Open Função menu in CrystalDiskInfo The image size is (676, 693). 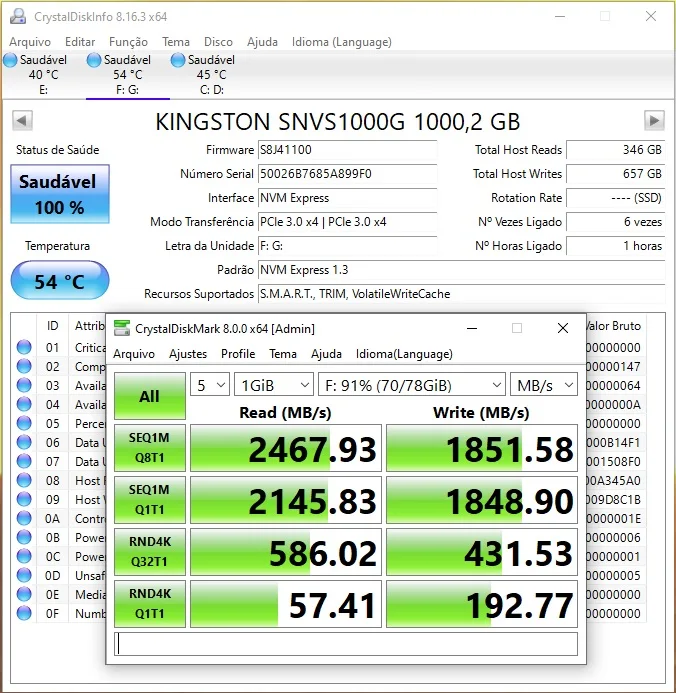point(129,42)
